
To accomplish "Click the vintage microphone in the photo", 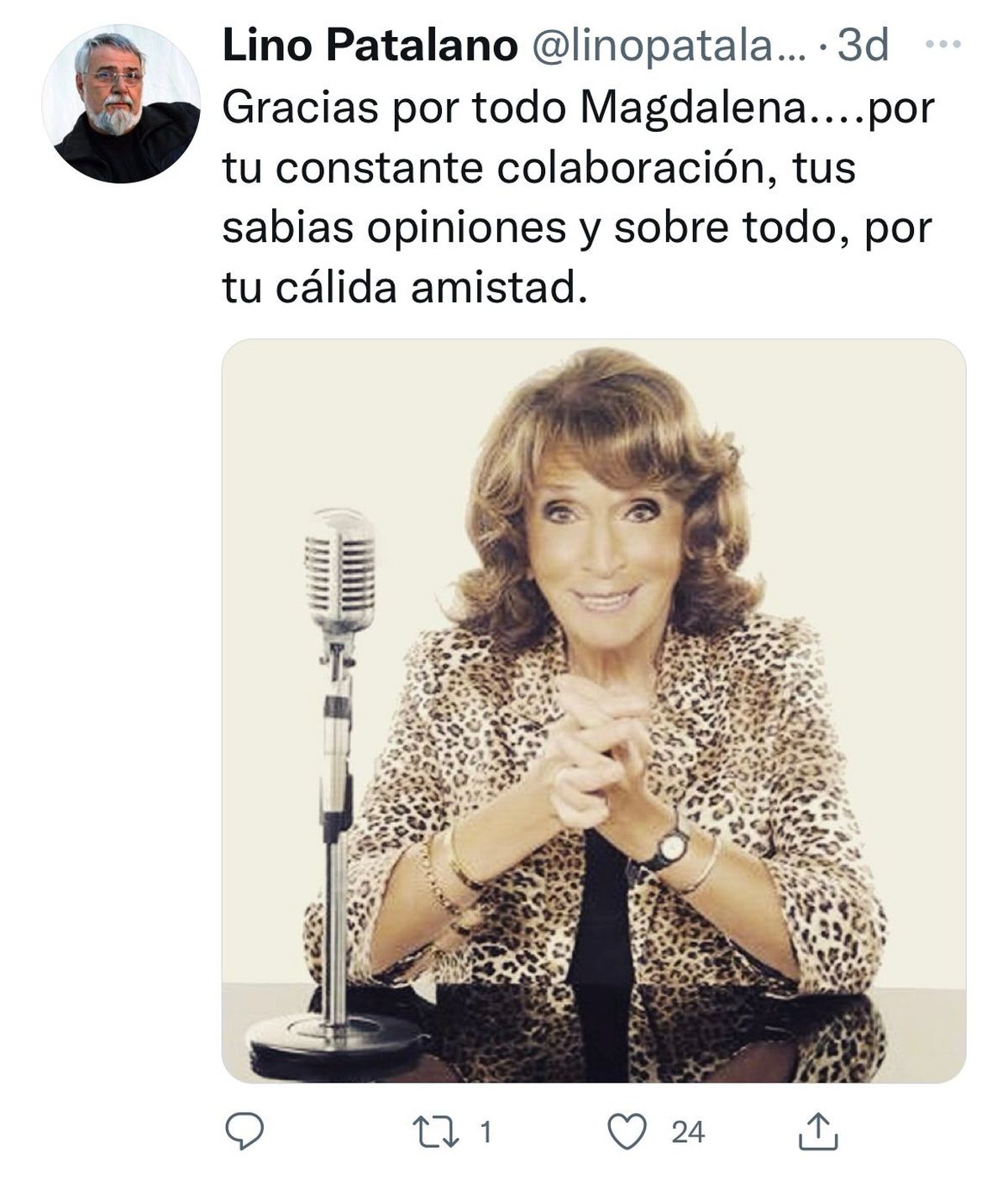I will click(x=338, y=789).
